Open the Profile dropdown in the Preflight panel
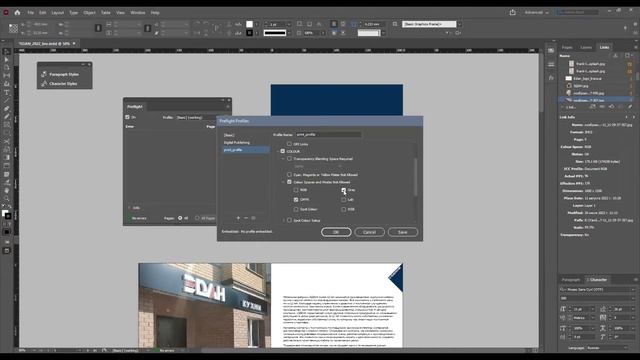Viewport: 640px width, 360px height. pyautogui.click(x=195, y=118)
